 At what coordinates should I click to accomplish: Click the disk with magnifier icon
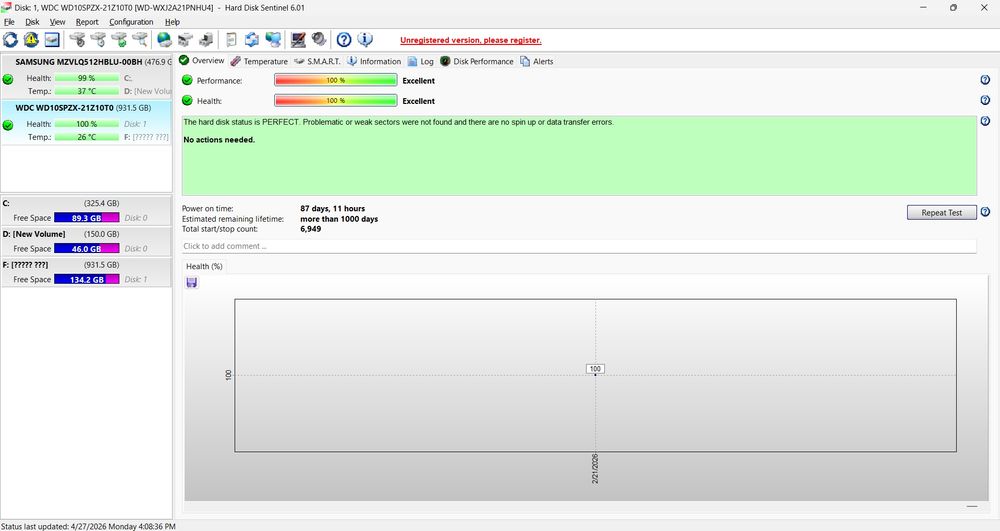(x=140, y=40)
